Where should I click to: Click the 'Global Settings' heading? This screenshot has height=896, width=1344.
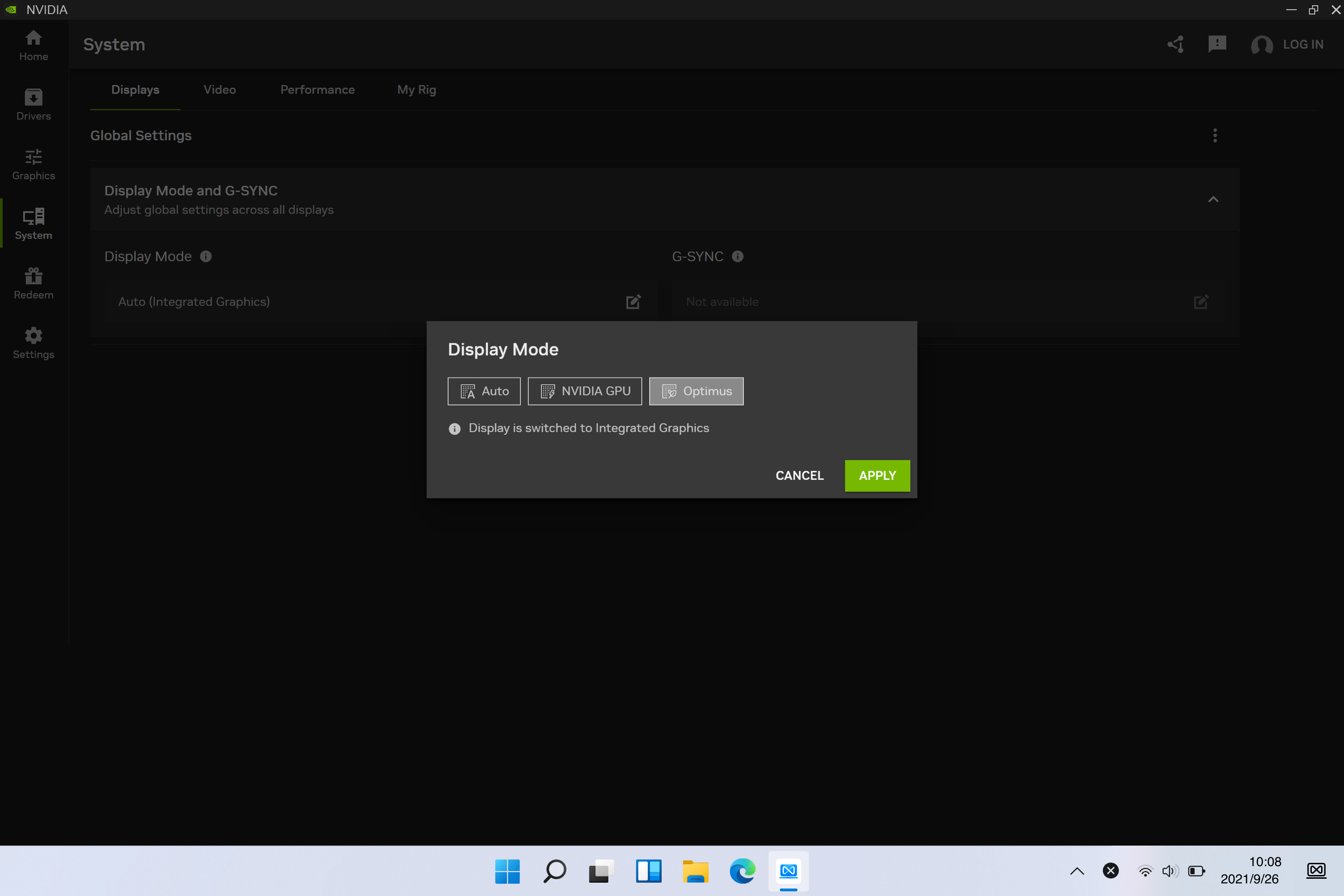click(141, 135)
